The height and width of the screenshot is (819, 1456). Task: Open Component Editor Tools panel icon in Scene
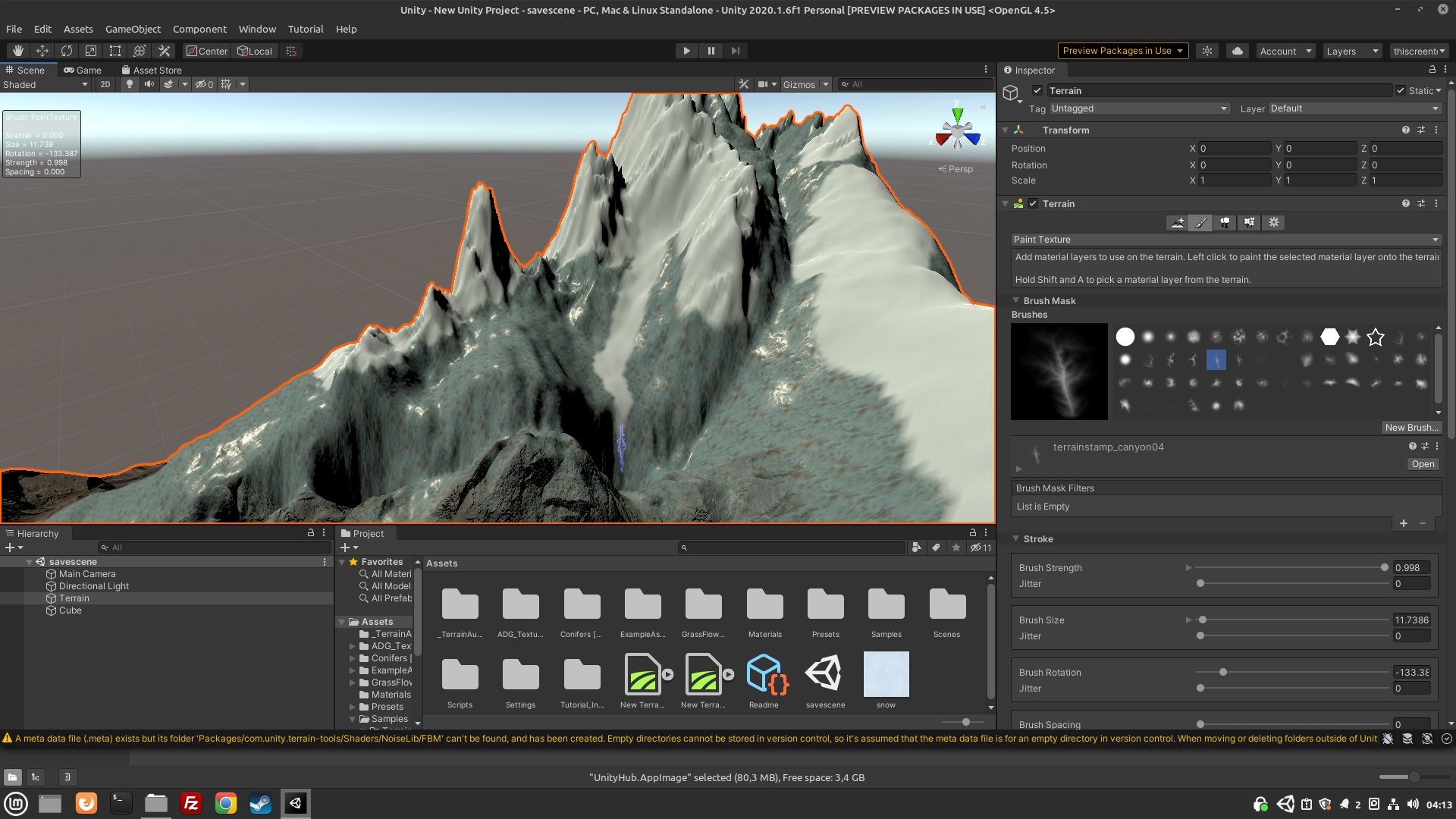(x=744, y=84)
